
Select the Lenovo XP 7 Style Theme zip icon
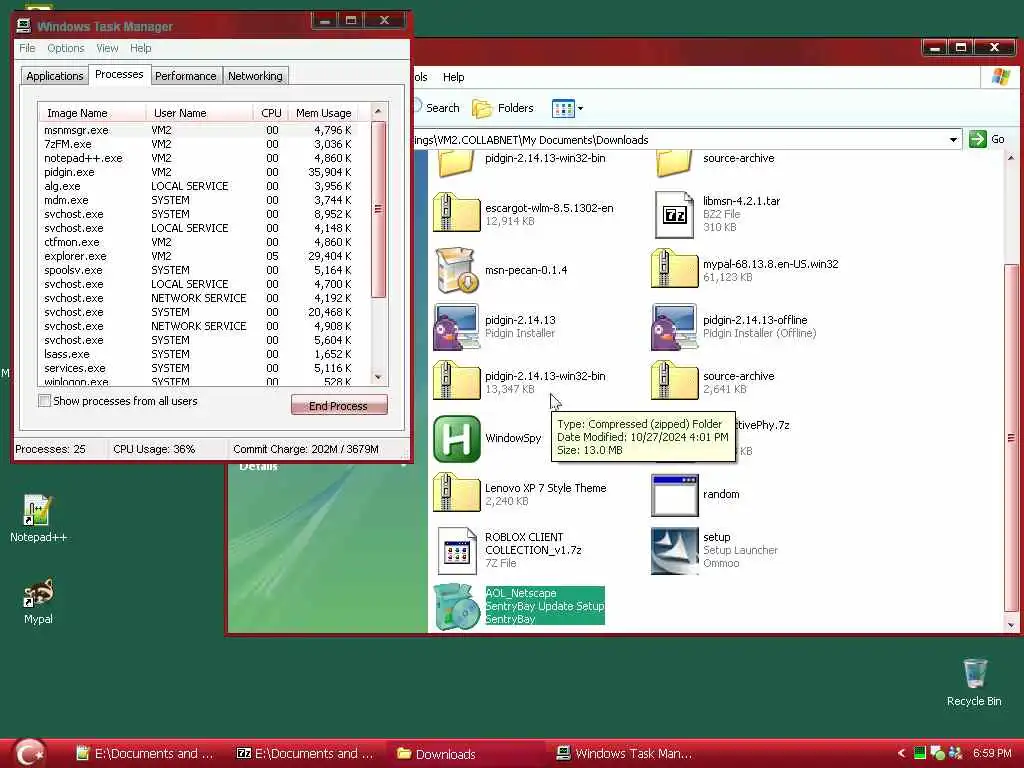pyautogui.click(x=456, y=493)
